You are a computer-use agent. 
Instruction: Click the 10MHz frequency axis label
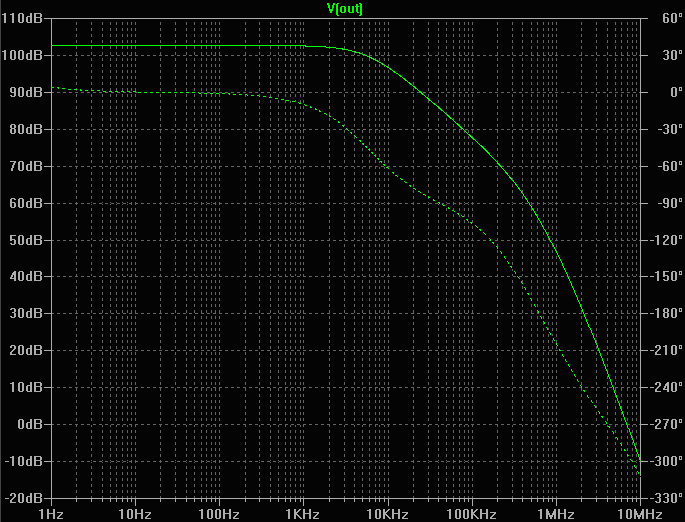click(640, 514)
